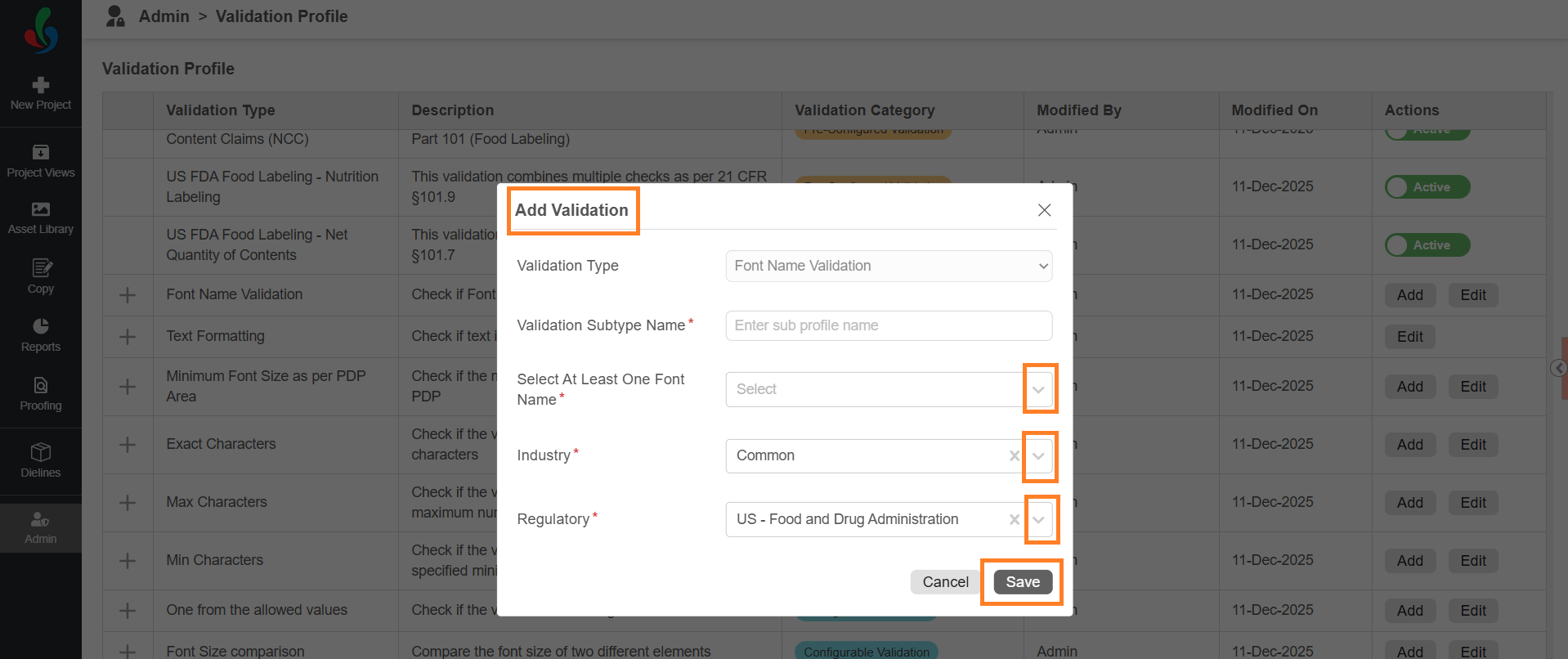
Task: Click the Validation Subtype Name field
Action: tap(888, 325)
